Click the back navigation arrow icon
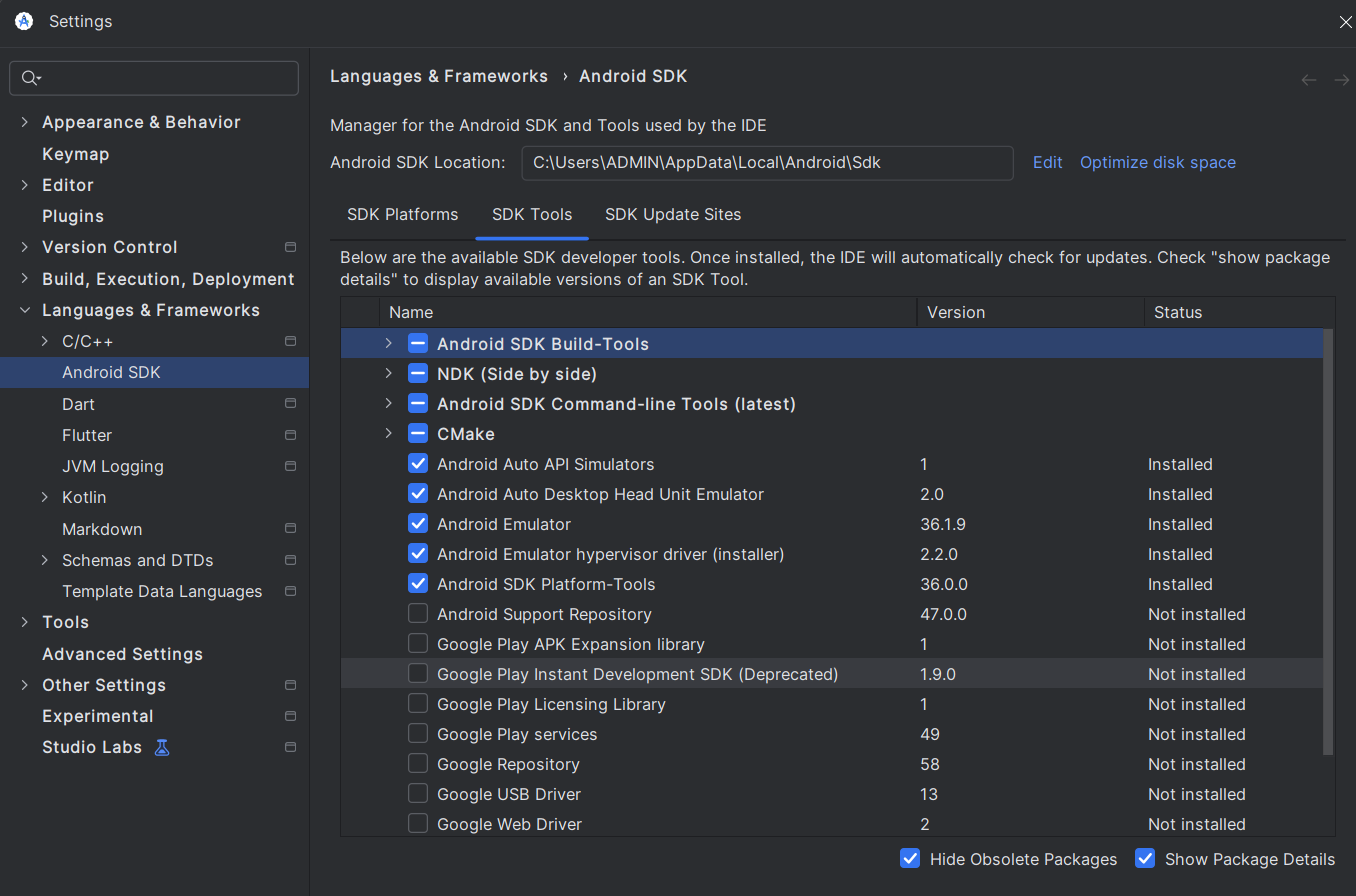The image size is (1356, 896). (x=1309, y=80)
